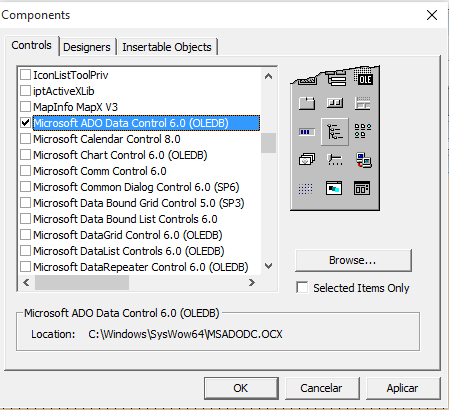Click the Browse... button
Viewport: 449px width, 410px height.
[353, 260]
